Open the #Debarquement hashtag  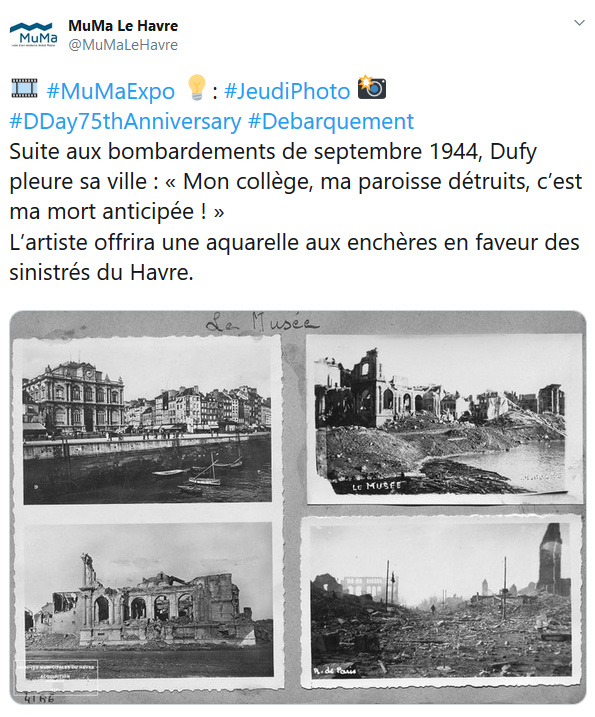tap(331, 122)
